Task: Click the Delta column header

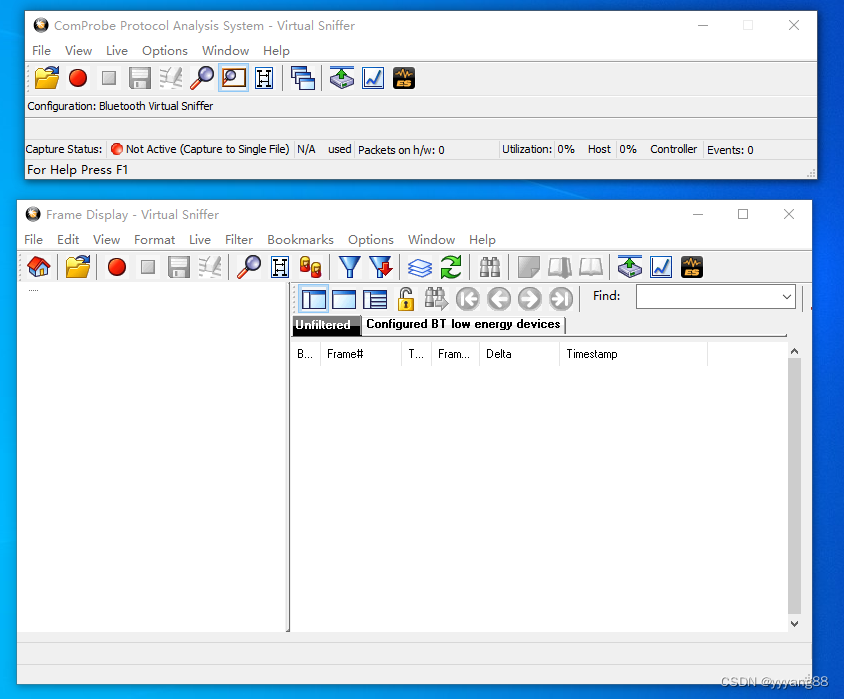Action: coord(519,354)
